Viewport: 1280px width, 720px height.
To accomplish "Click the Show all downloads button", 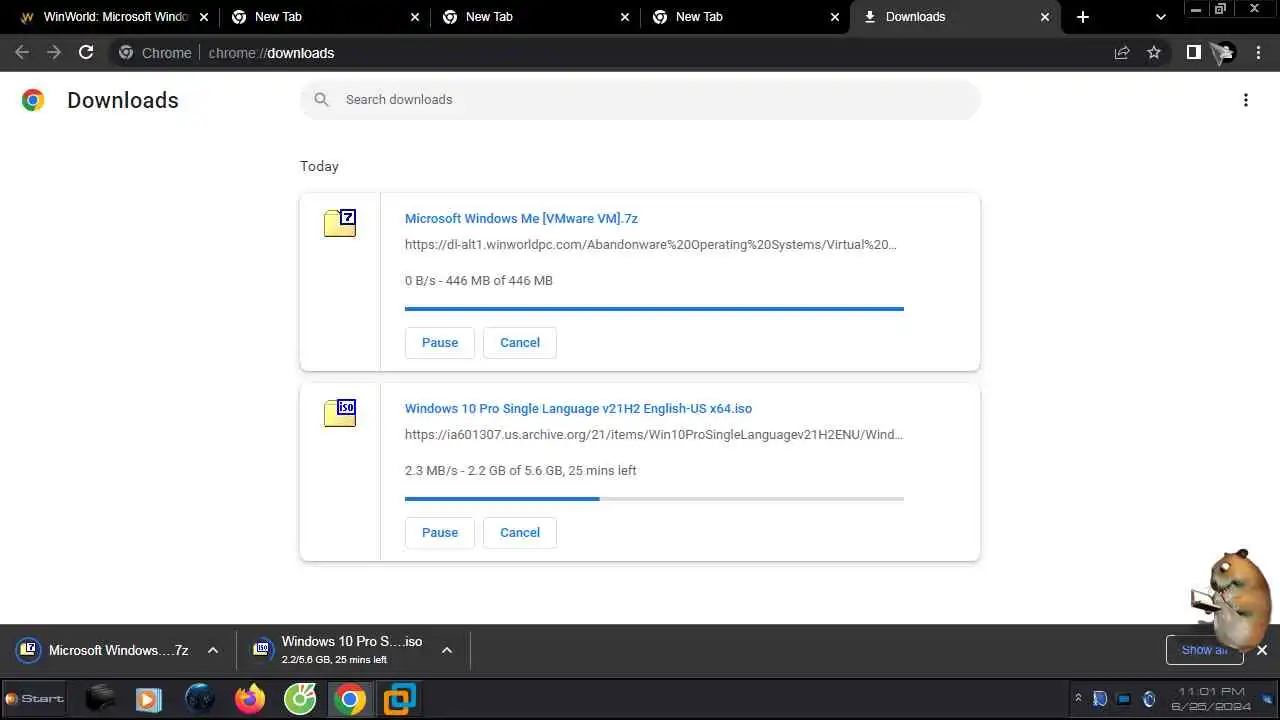I will [x=1204, y=650].
